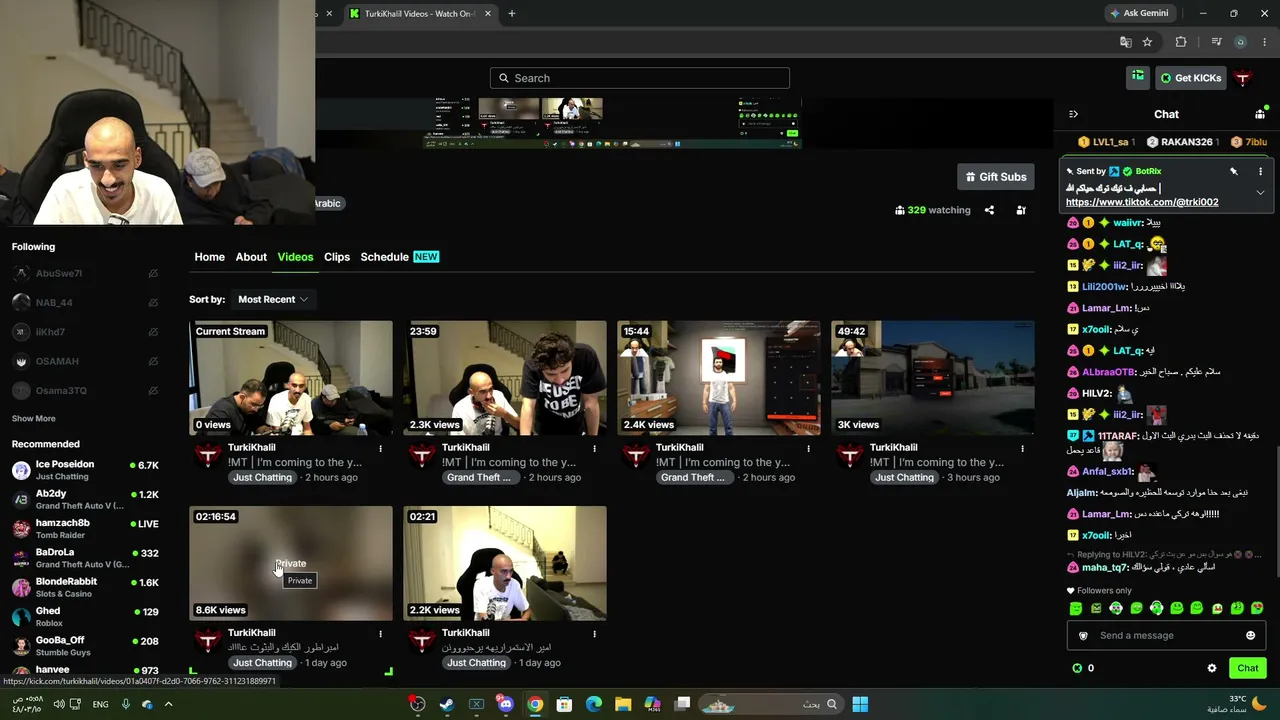Show hidden system tray icons chevron
The height and width of the screenshot is (720, 1280).
[x=169, y=705]
